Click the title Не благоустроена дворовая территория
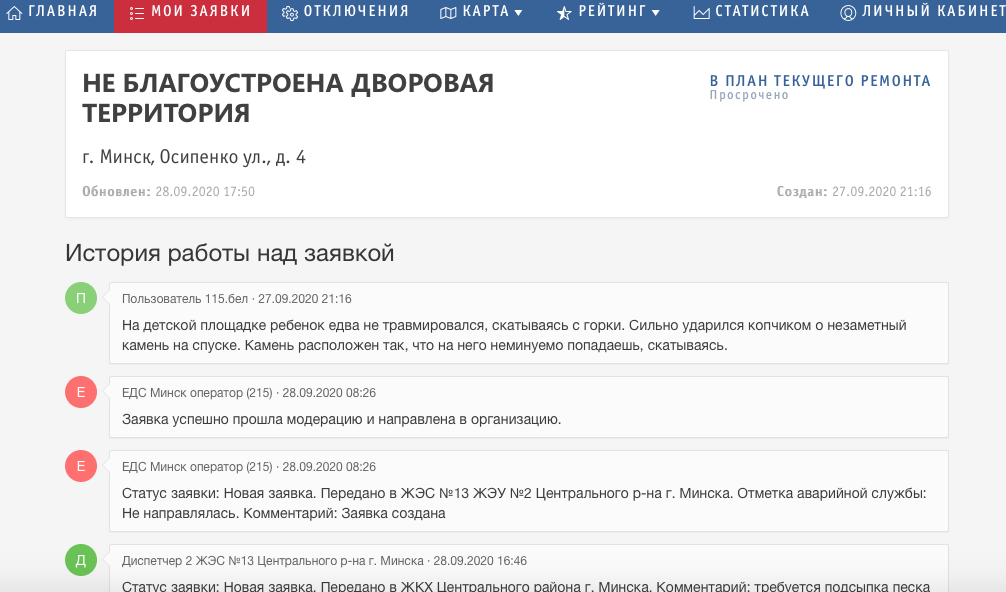Image resolution: width=1006 pixels, height=592 pixels. (288, 98)
